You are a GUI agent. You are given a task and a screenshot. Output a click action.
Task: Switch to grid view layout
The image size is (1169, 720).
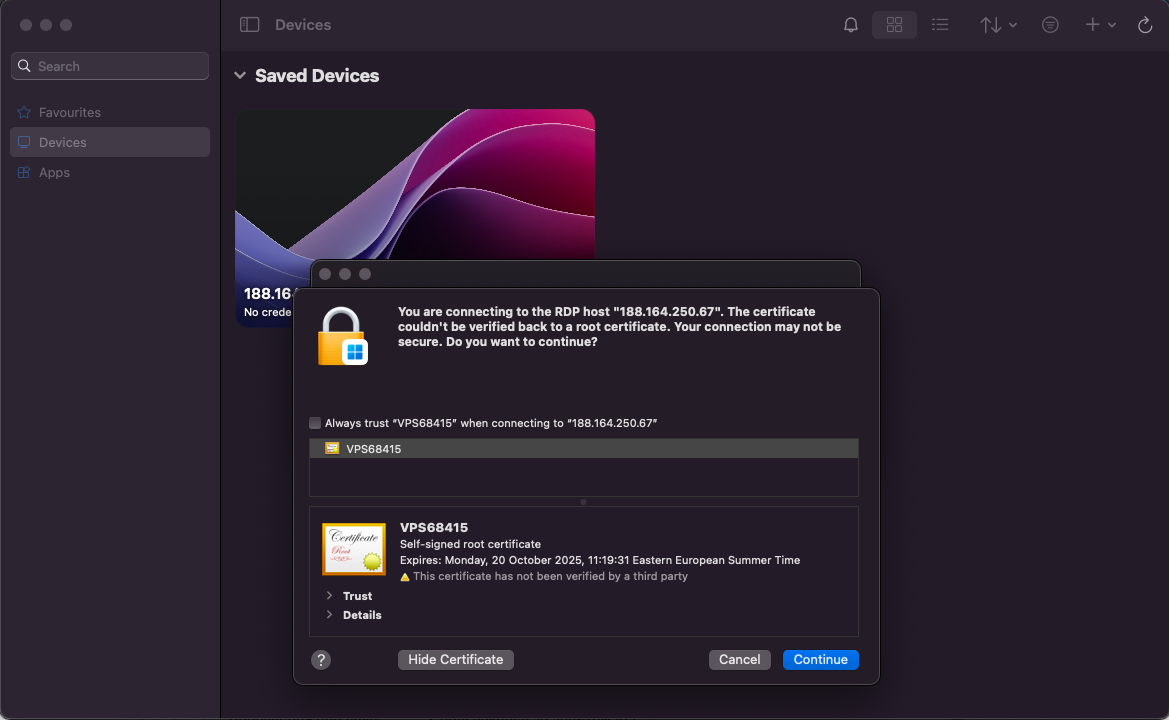[894, 25]
